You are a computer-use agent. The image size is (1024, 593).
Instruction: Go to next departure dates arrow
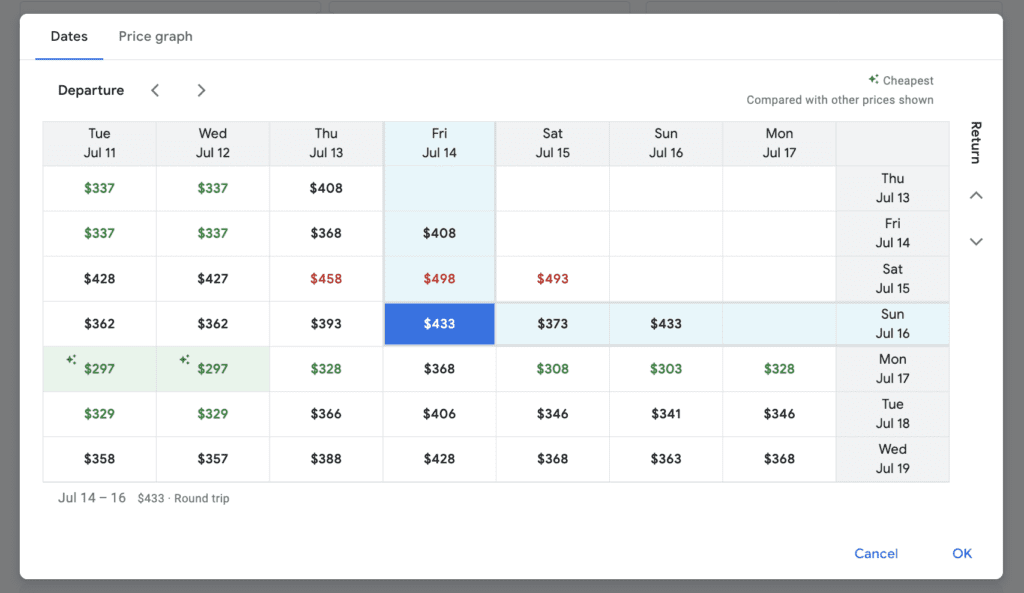pyautogui.click(x=201, y=90)
